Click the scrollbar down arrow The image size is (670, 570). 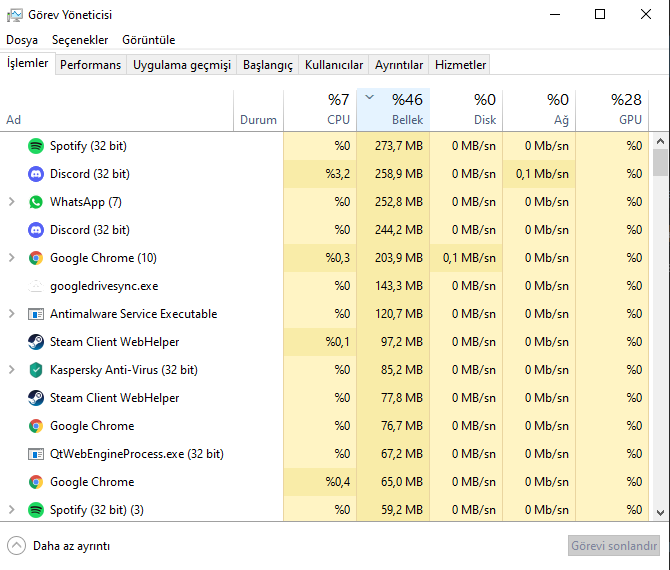pyautogui.click(x=660, y=512)
